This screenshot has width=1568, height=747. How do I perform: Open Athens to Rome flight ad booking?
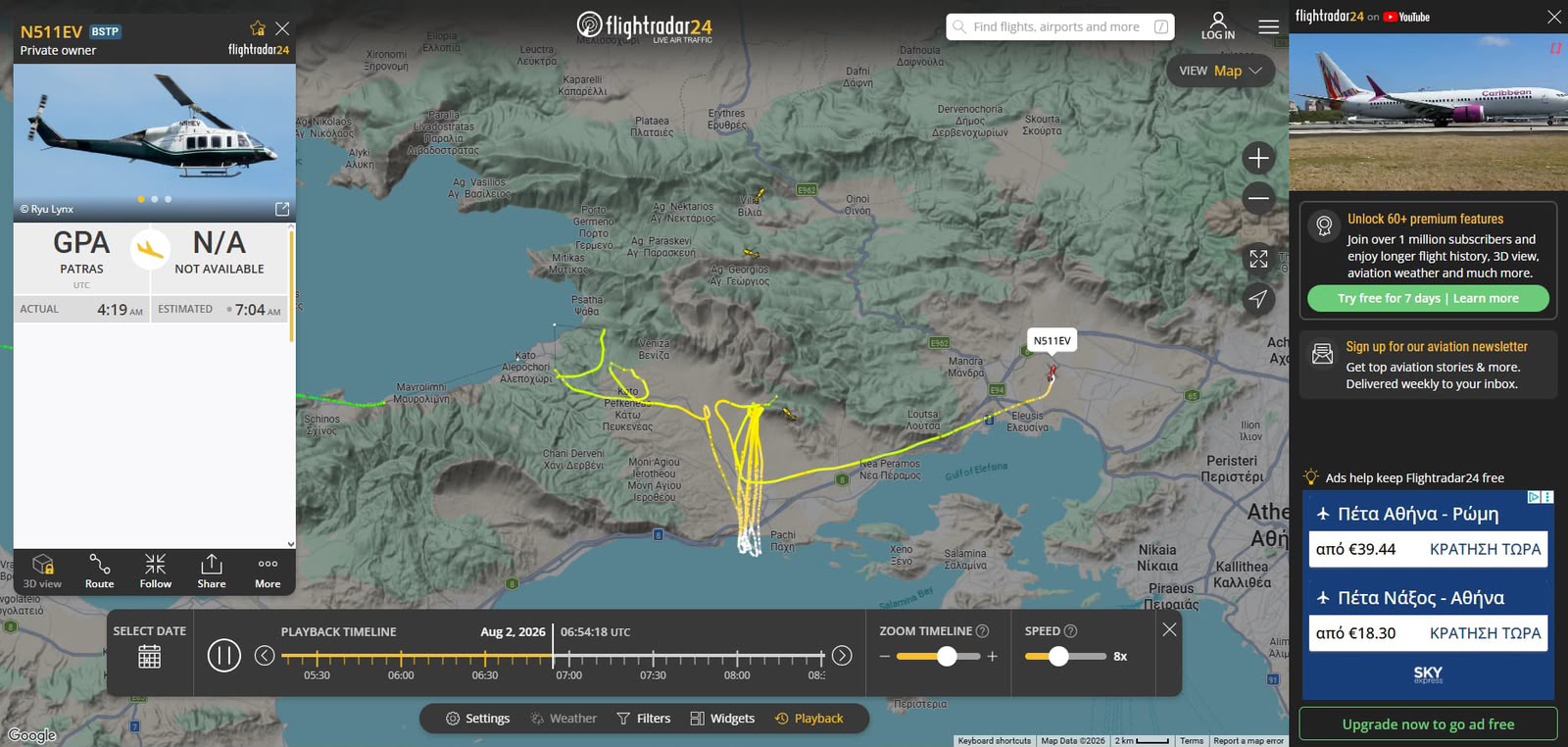click(1428, 549)
